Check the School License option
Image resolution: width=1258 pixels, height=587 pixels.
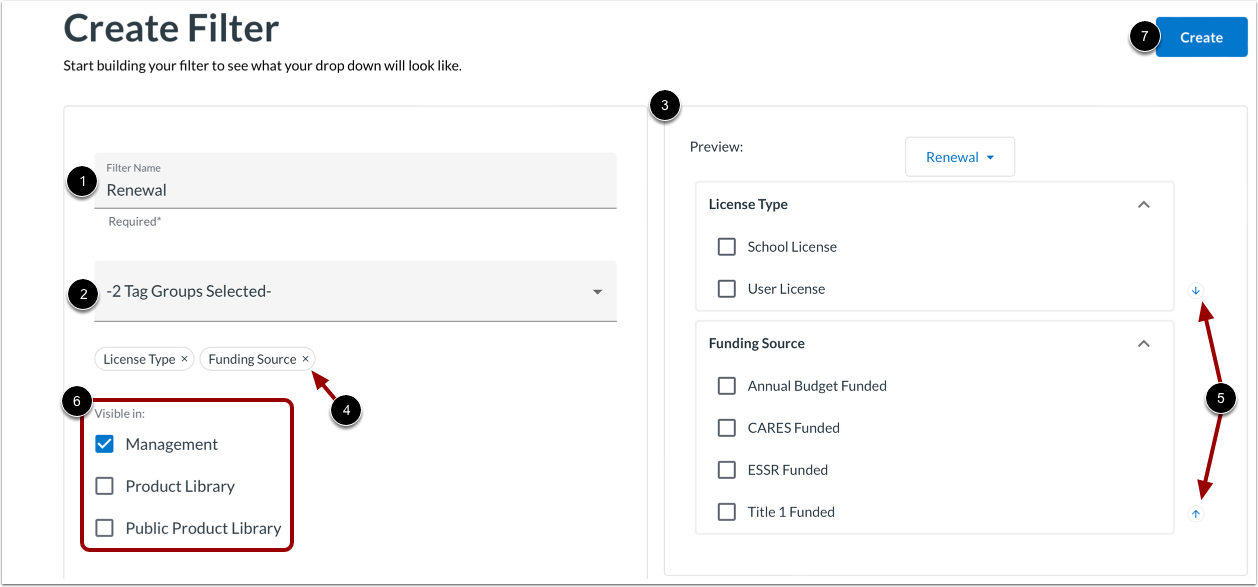[726, 246]
